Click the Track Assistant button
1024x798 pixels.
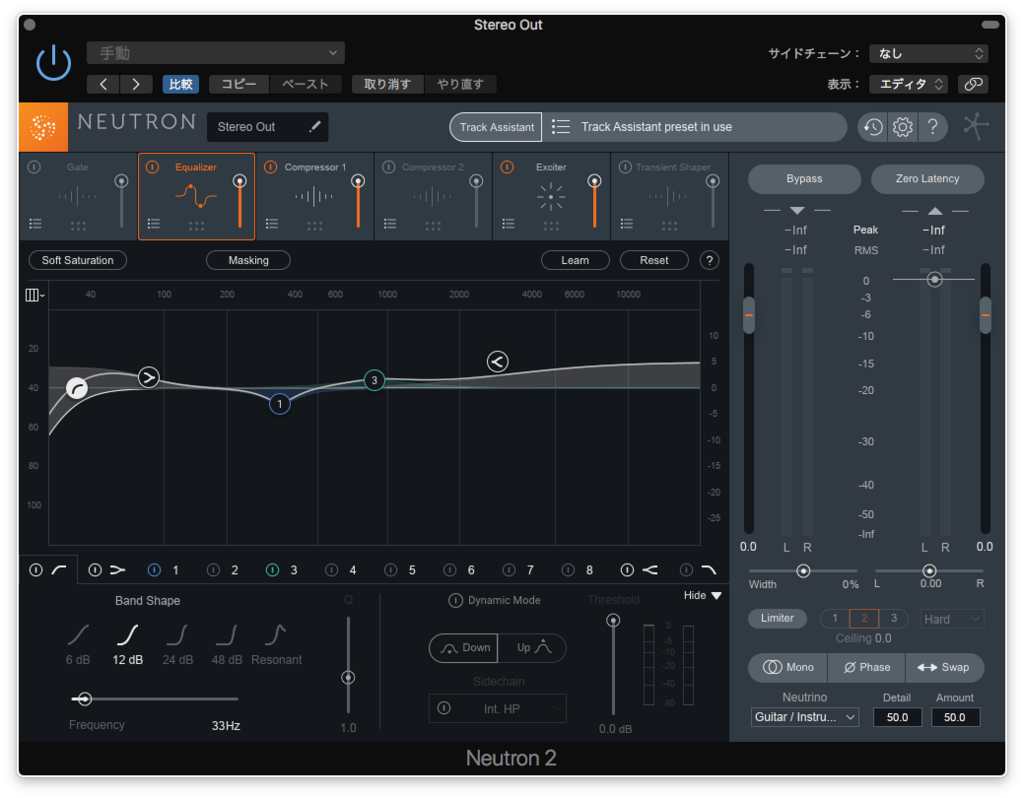pyautogui.click(x=496, y=127)
